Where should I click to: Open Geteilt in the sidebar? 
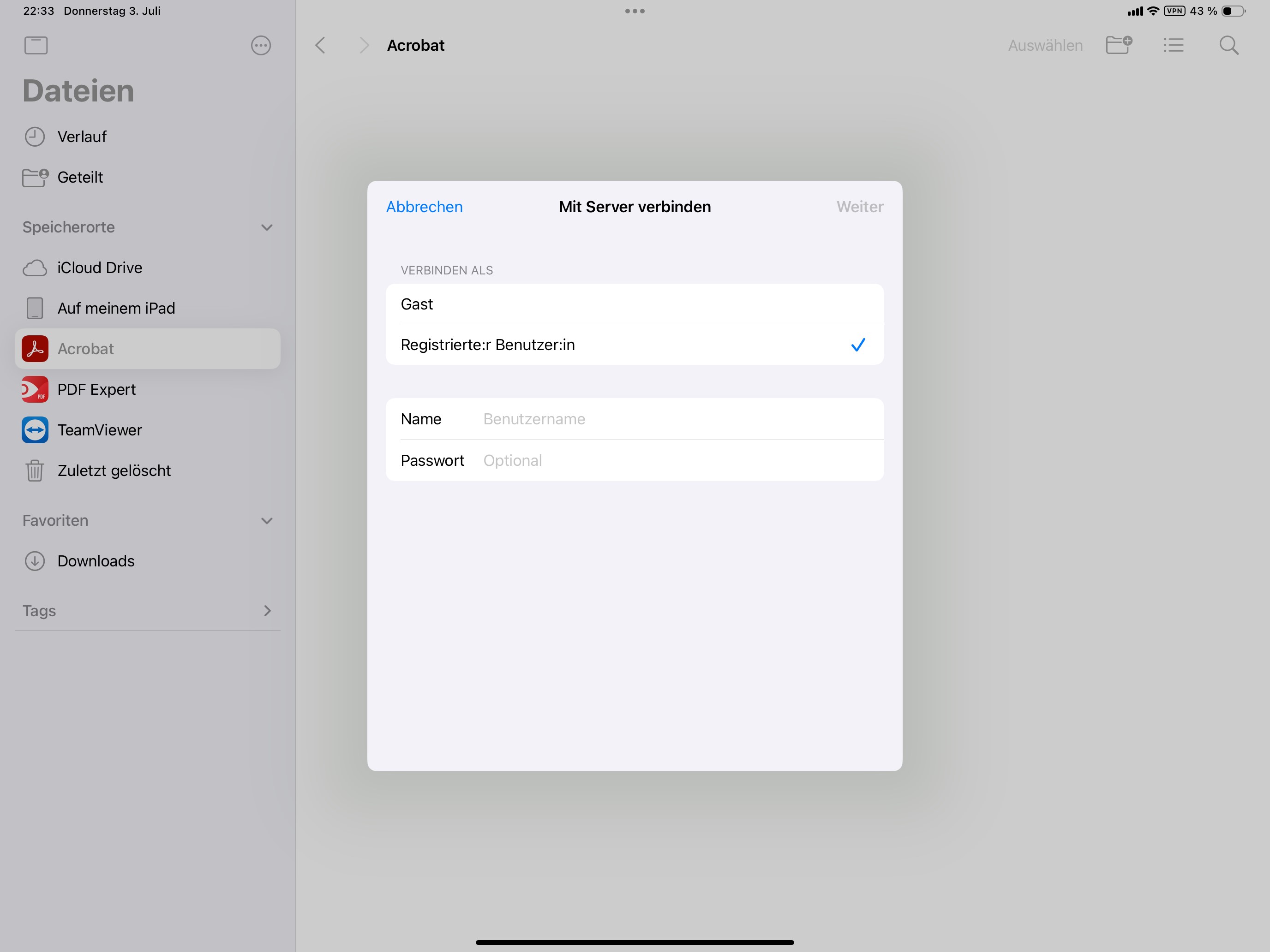click(x=80, y=177)
